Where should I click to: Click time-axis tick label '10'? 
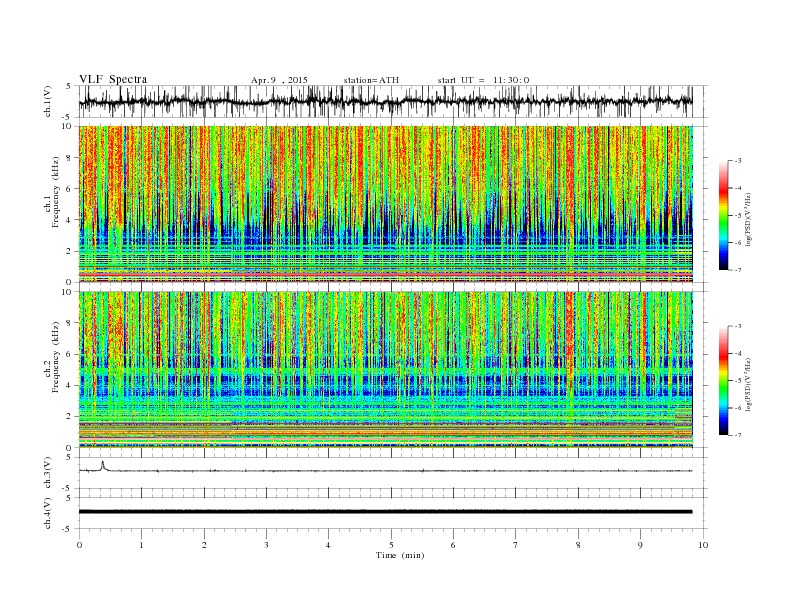coord(703,545)
